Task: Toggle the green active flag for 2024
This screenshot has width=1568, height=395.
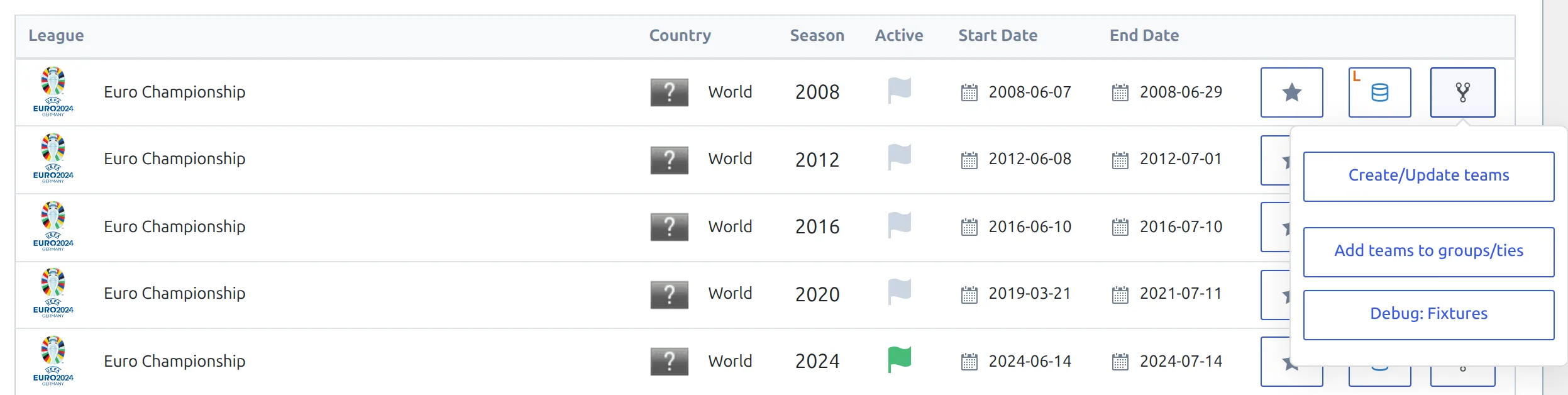Action: [899, 360]
